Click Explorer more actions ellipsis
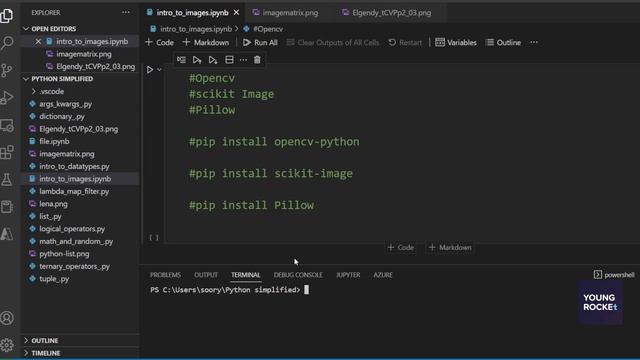The width and height of the screenshot is (640, 360). coord(126,12)
